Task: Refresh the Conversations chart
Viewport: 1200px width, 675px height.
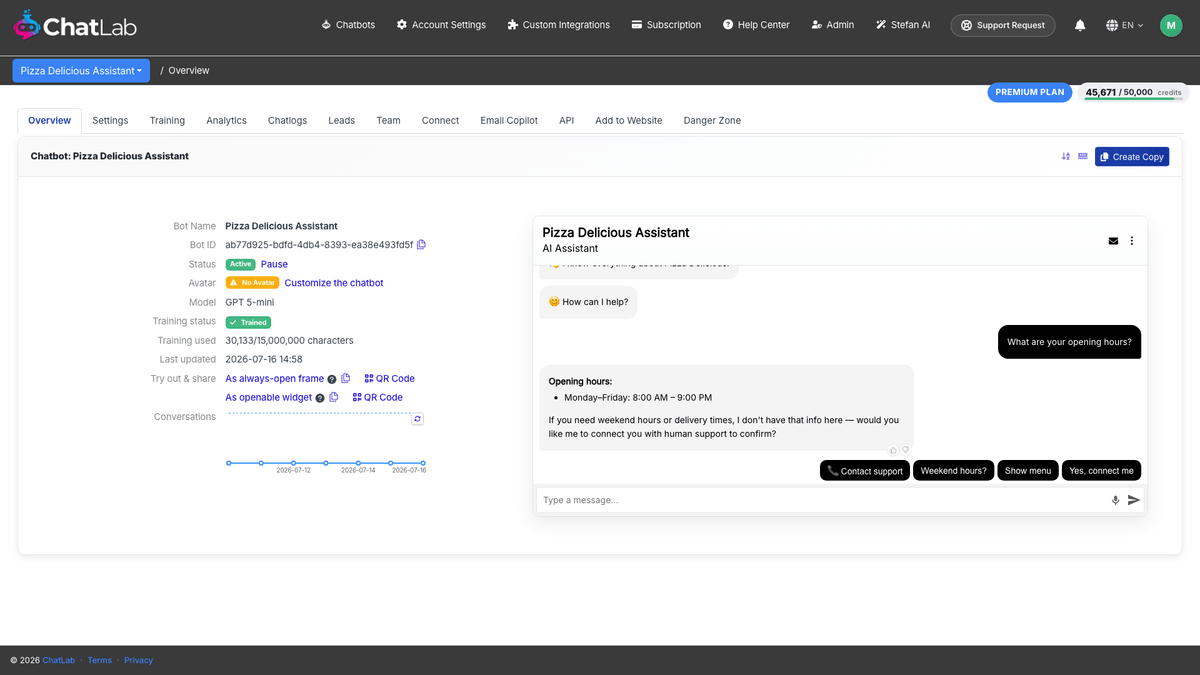Action: tap(418, 419)
